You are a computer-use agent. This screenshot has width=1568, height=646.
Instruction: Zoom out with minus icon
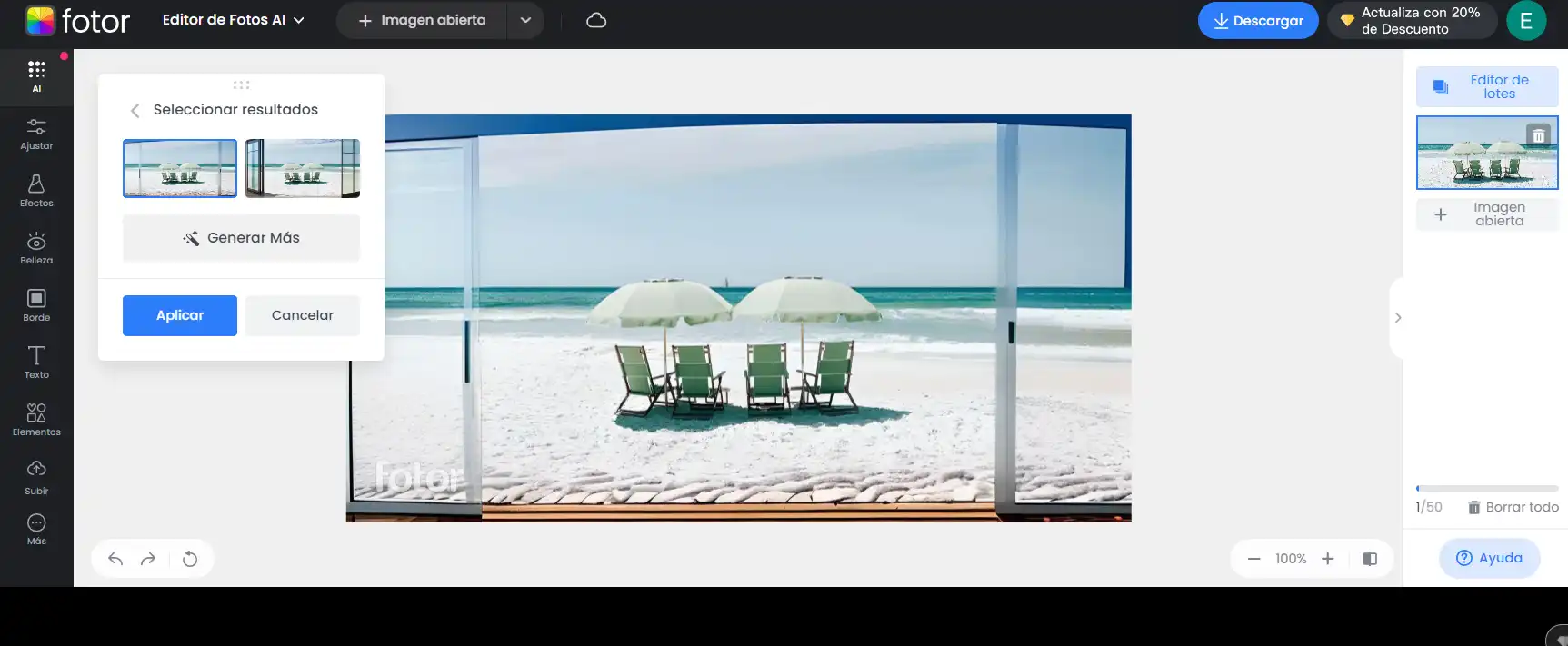click(x=1254, y=559)
